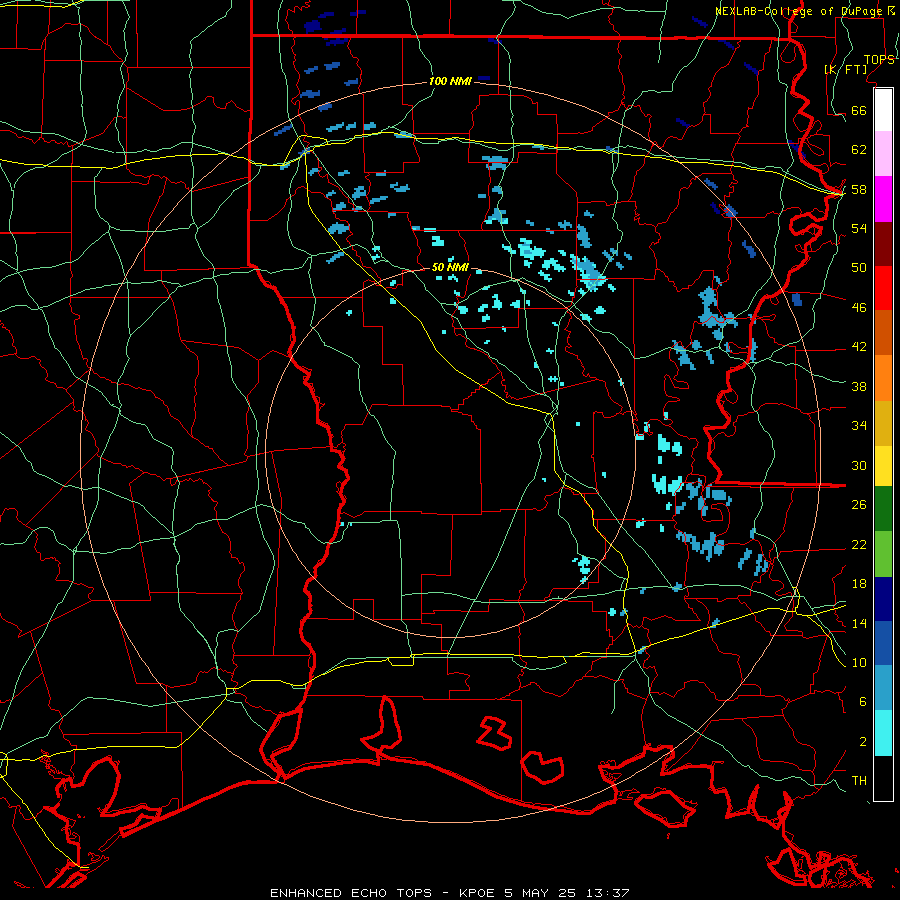Click the '100 NMI' range ring label
This screenshot has height=900, width=900.
pos(450,82)
